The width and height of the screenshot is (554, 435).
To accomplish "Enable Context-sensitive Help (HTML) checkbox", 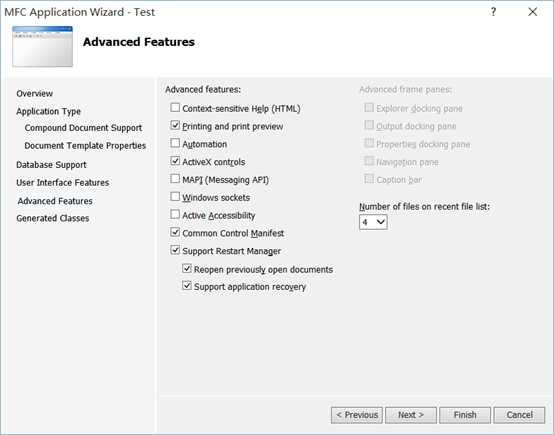I will (175, 107).
